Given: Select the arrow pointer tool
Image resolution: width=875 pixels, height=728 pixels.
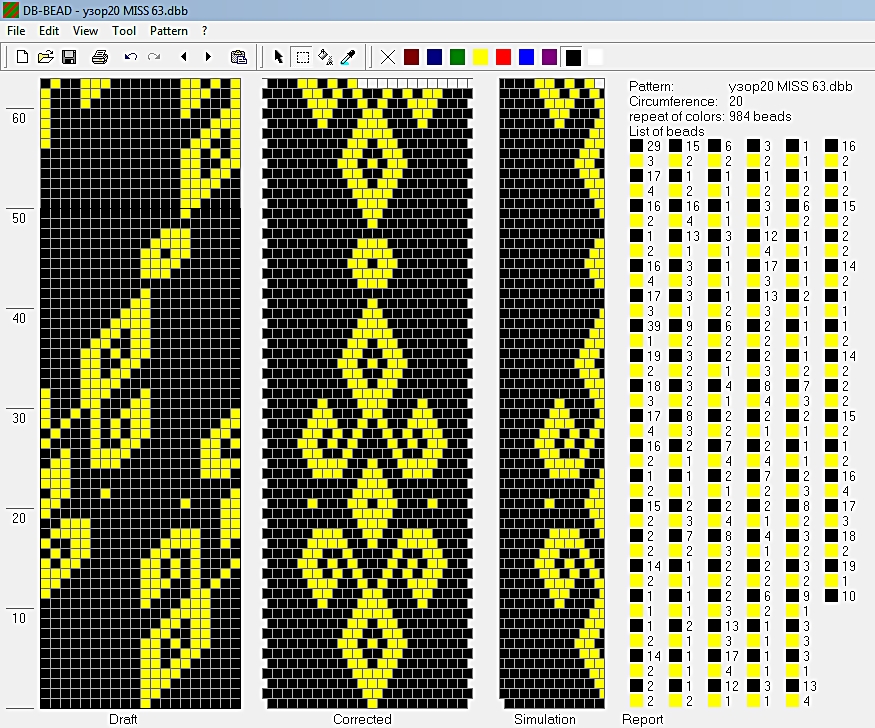Looking at the screenshot, I should coord(279,57).
